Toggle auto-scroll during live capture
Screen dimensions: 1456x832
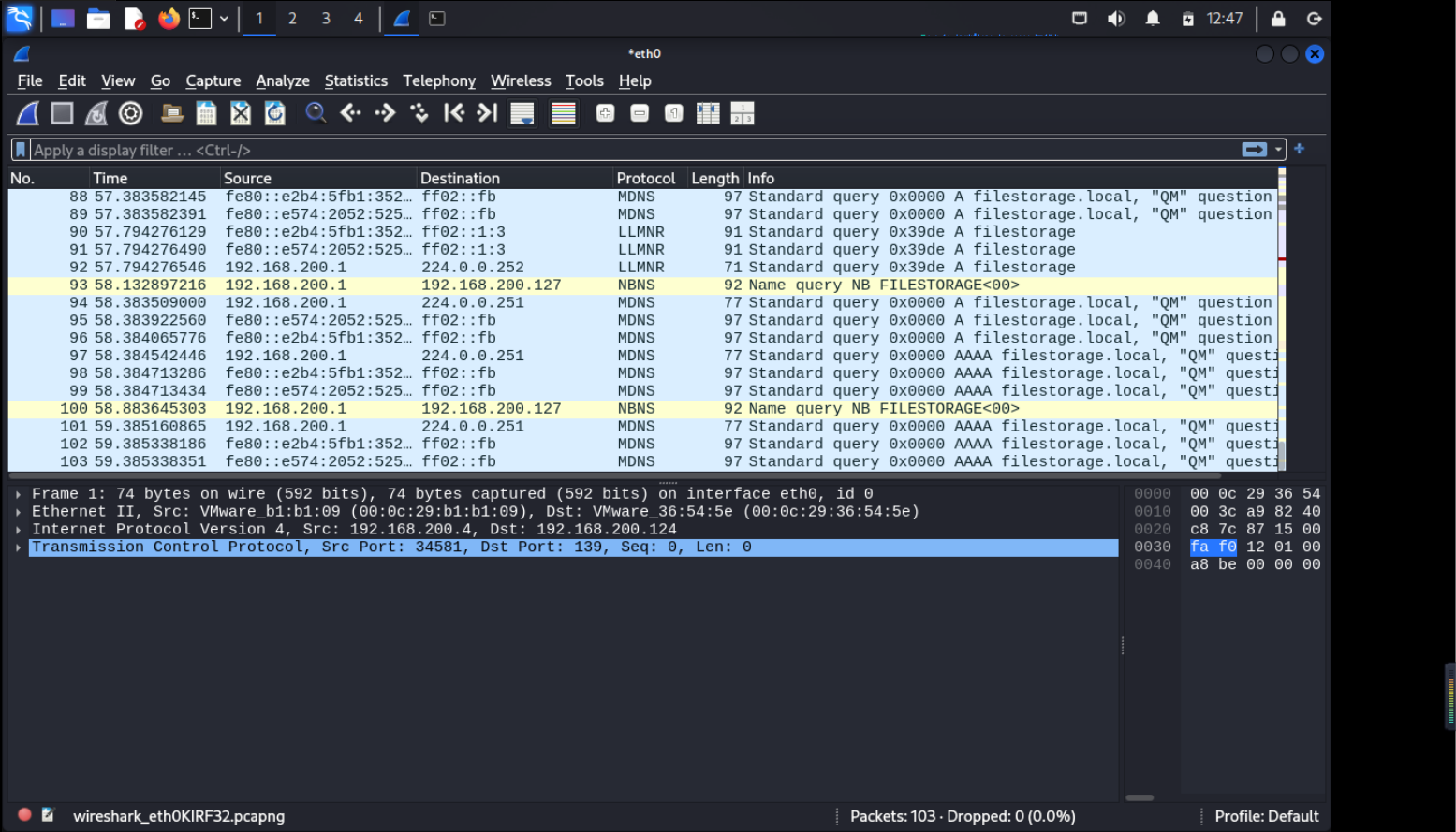(522, 113)
